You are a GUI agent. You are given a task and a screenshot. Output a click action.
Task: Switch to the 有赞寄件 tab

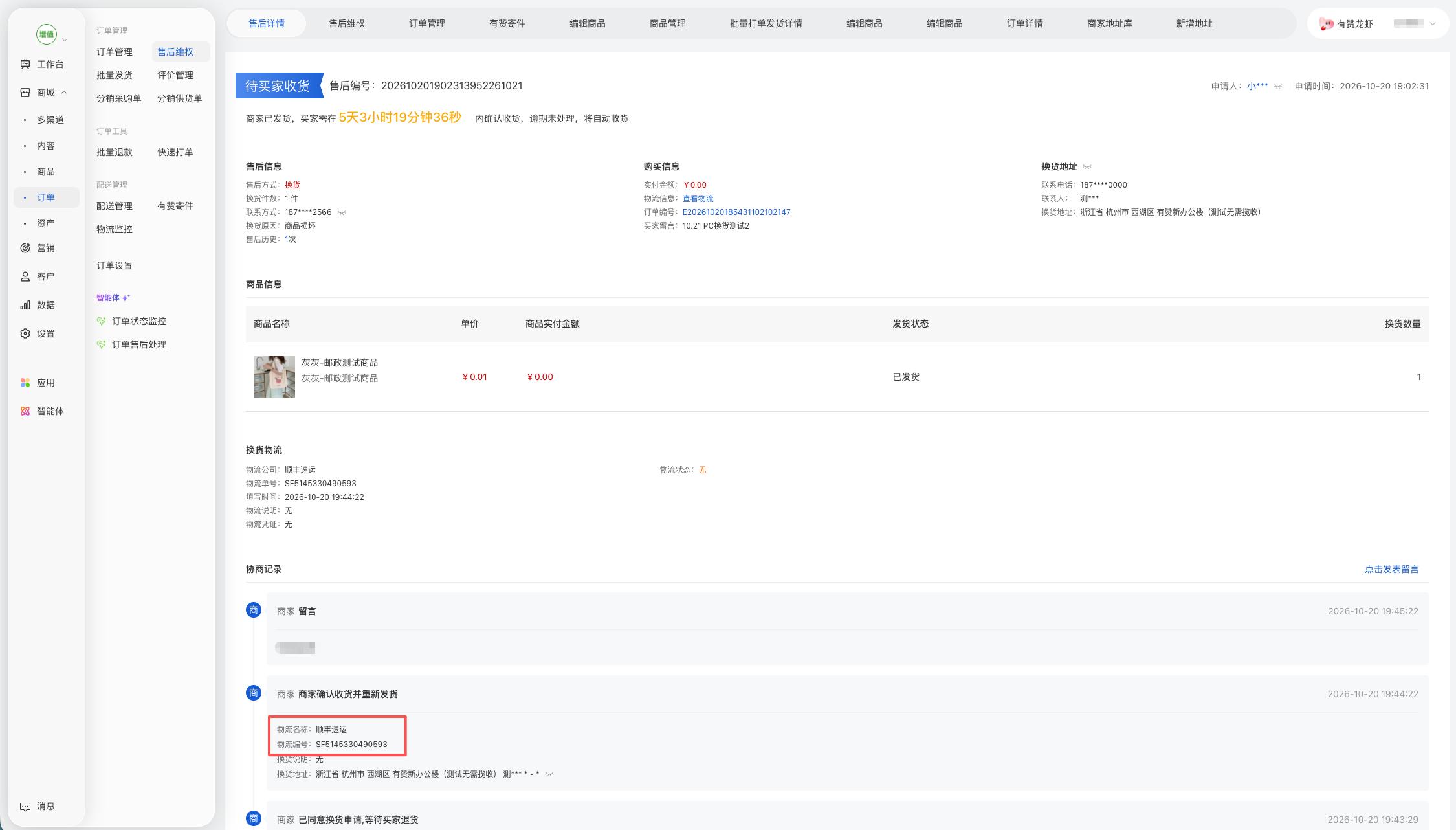[507, 23]
